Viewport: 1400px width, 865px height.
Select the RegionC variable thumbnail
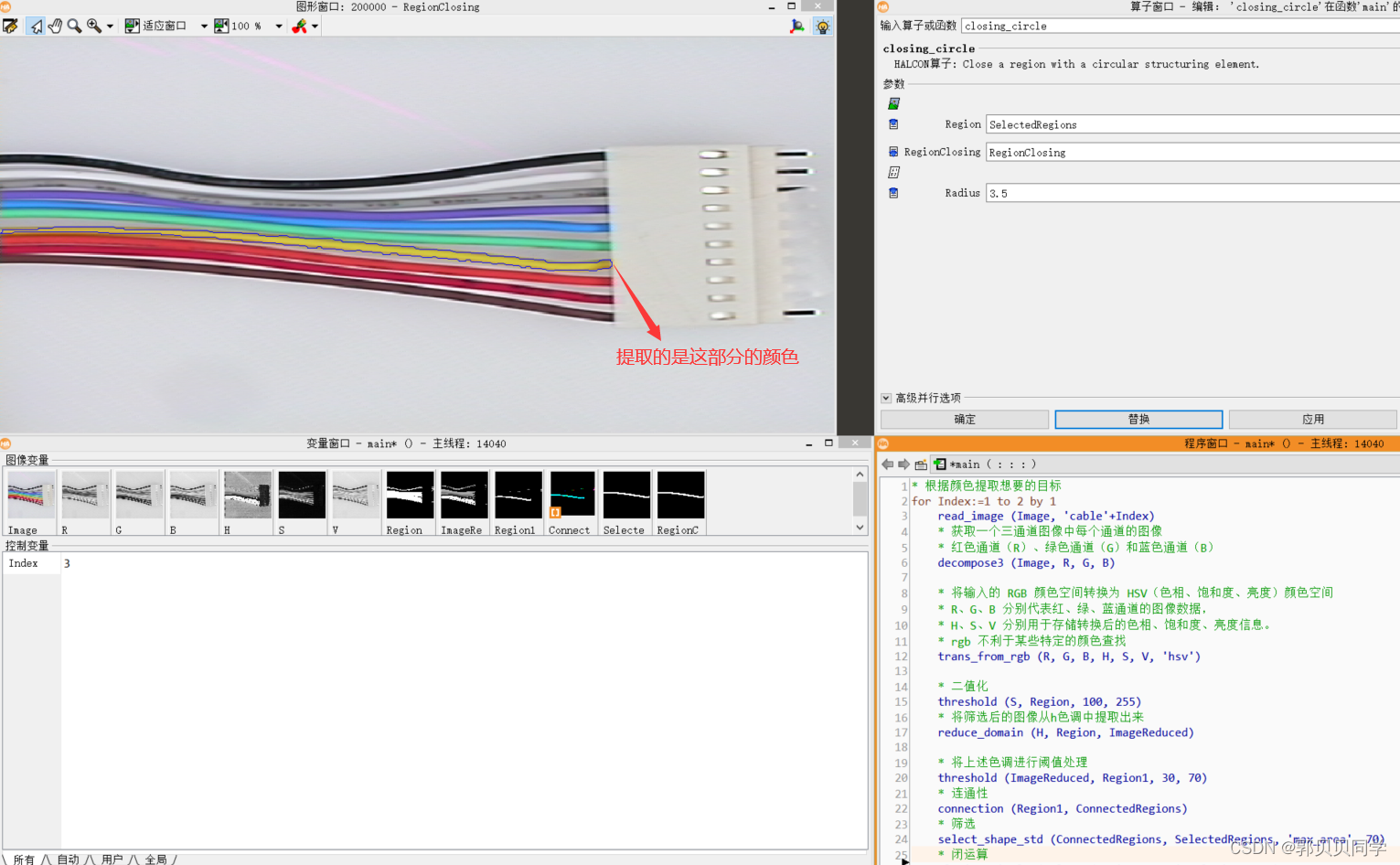click(x=680, y=502)
